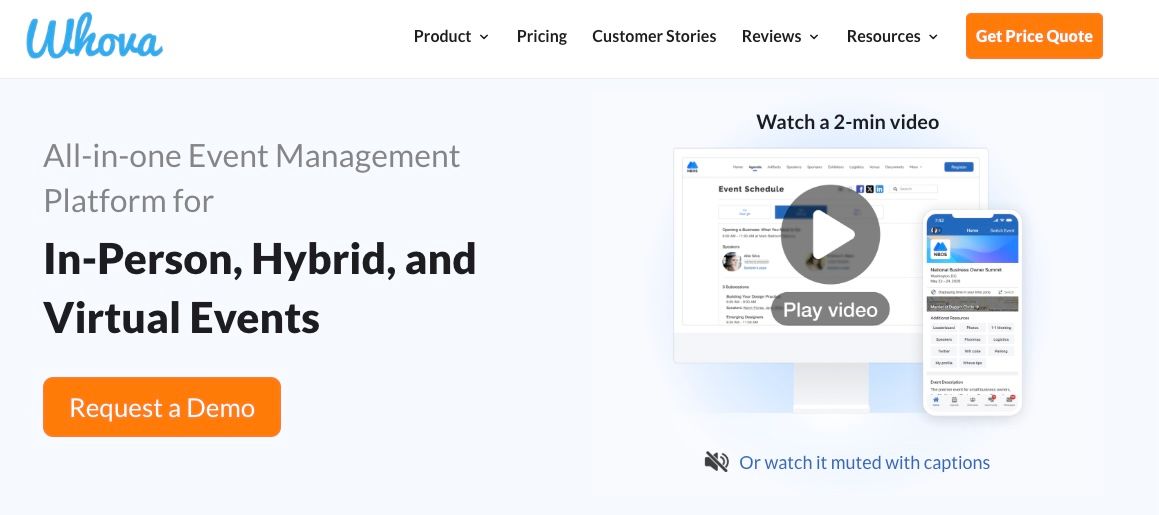Click the blue Register button in preview

[957, 167]
